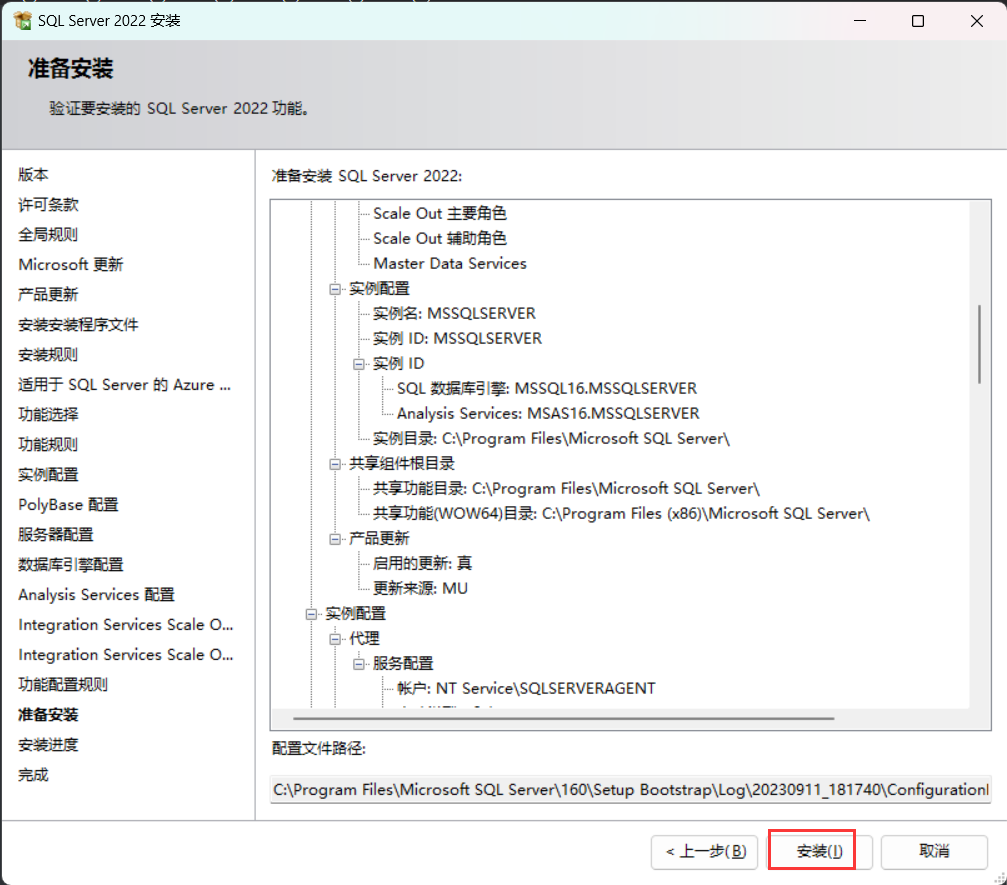
Task: Select the 实例目录 path row
Action: coord(551,439)
